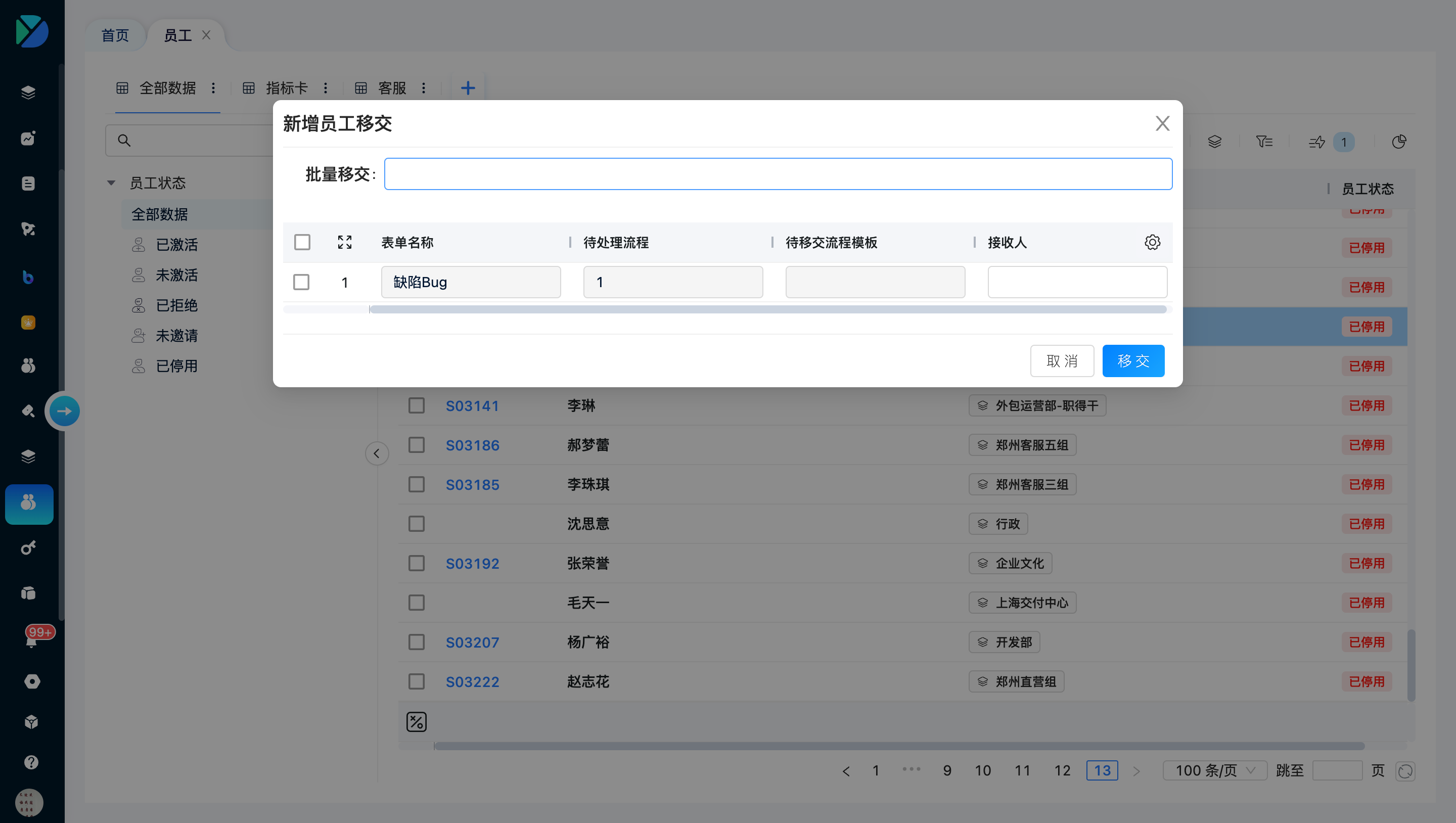The width and height of the screenshot is (1456, 823).
Task: Click the 待移交流程模板 field for 缺陷Bug
Action: (875, 282)
